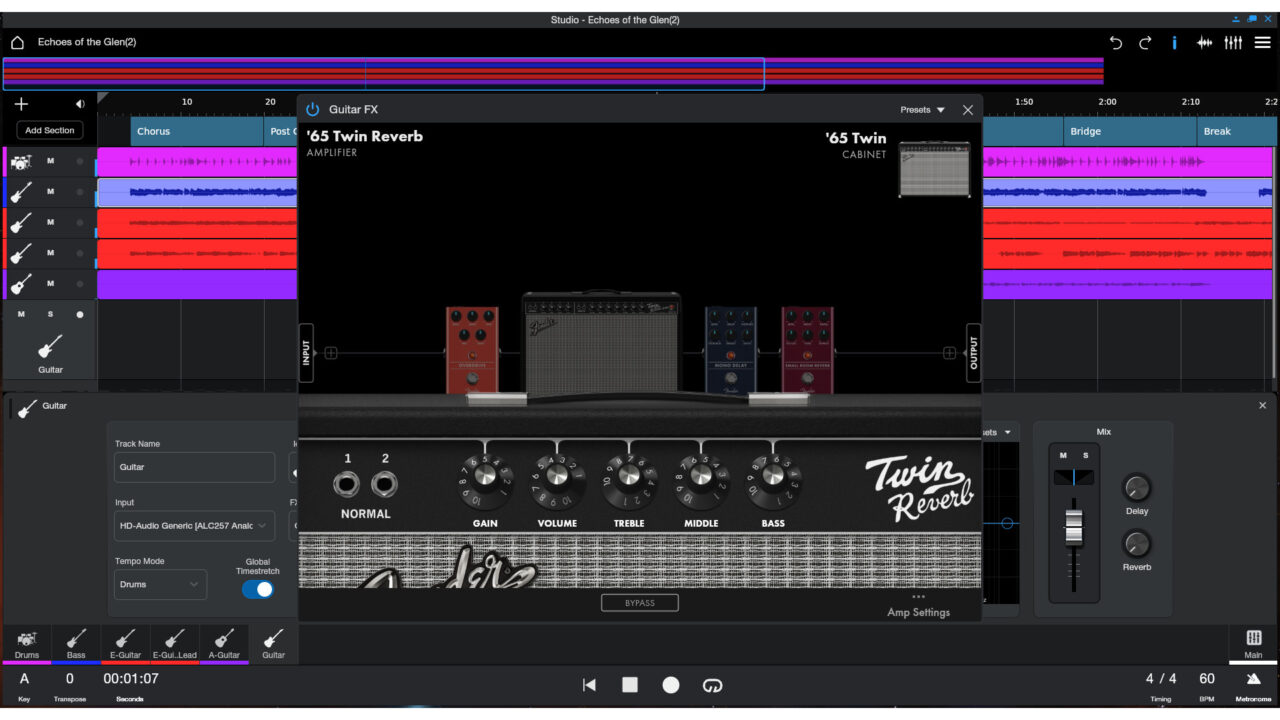Toggle loop playback button

[x=712, y=685]
